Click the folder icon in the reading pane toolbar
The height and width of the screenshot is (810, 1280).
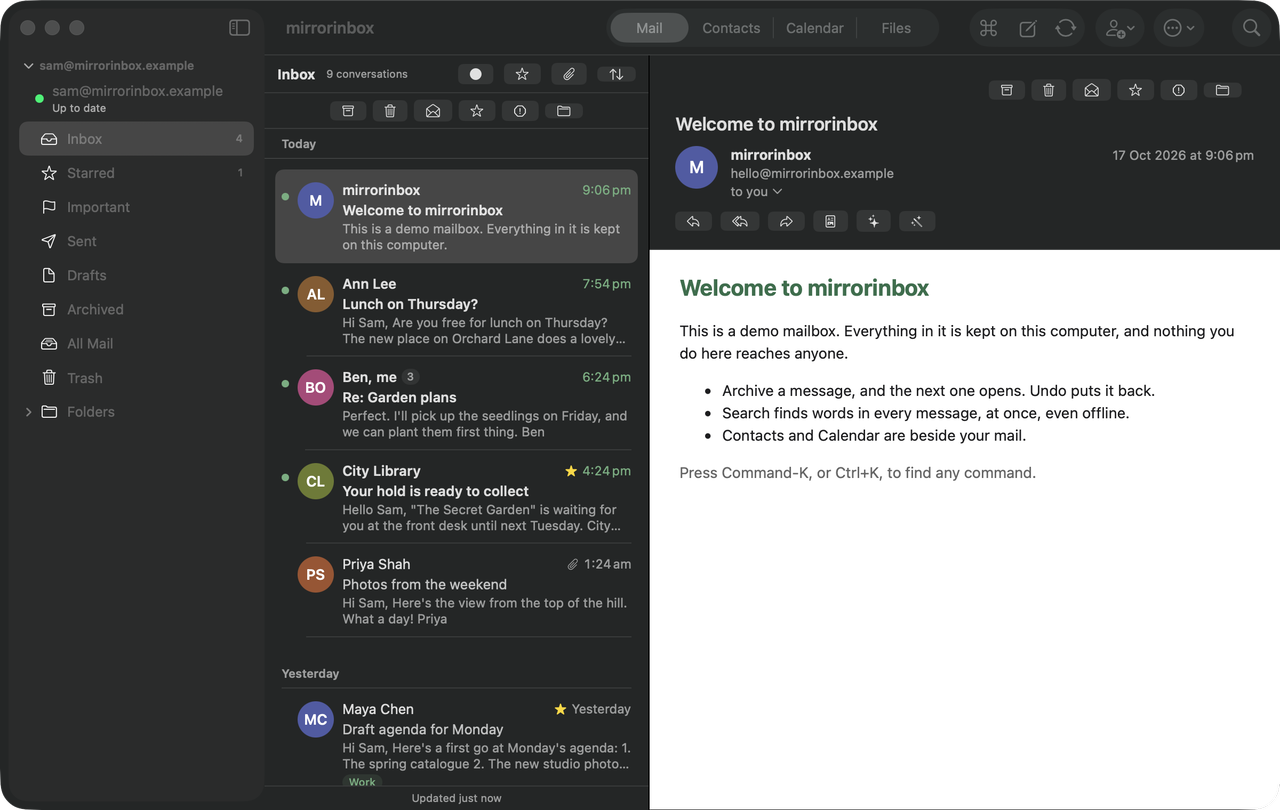1222,90
